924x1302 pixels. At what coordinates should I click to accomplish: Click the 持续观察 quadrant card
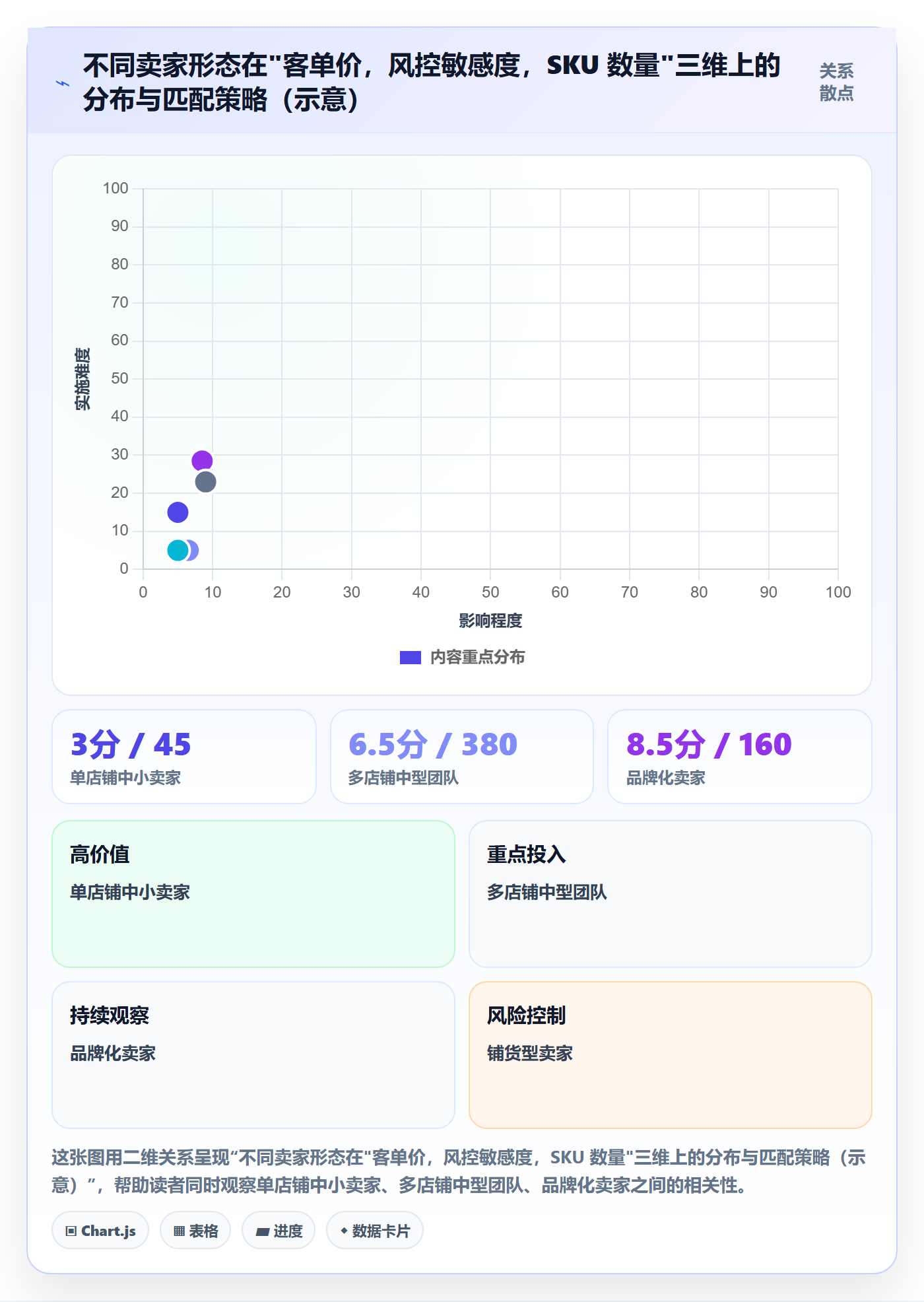[x=253, y=1055]
